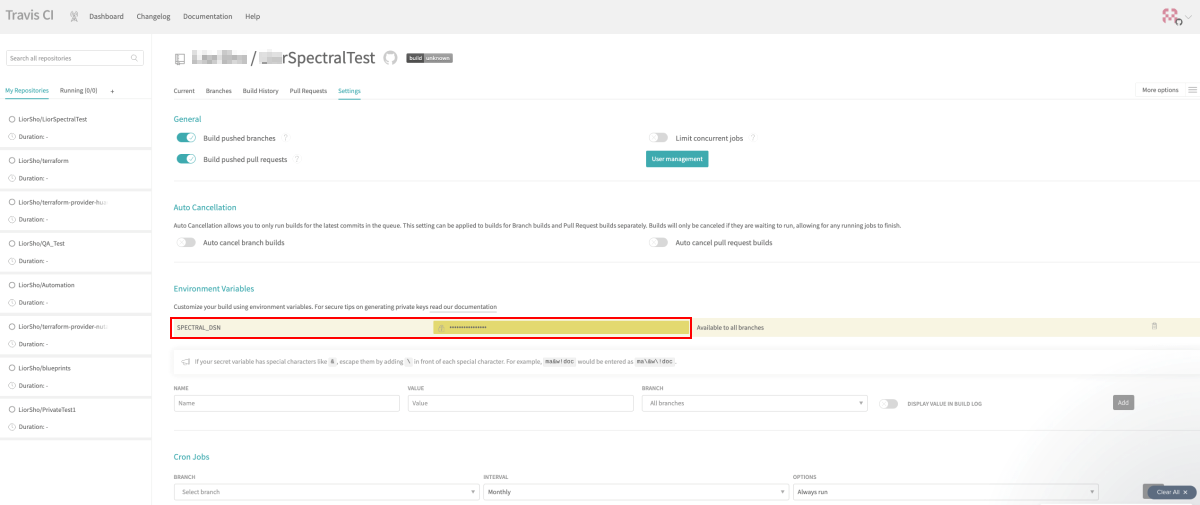Click status circle for LiorSho/LiorSpectralTest
Image resolution: width=1200 pixels, height=505 pixels.
tap(11, 119)
